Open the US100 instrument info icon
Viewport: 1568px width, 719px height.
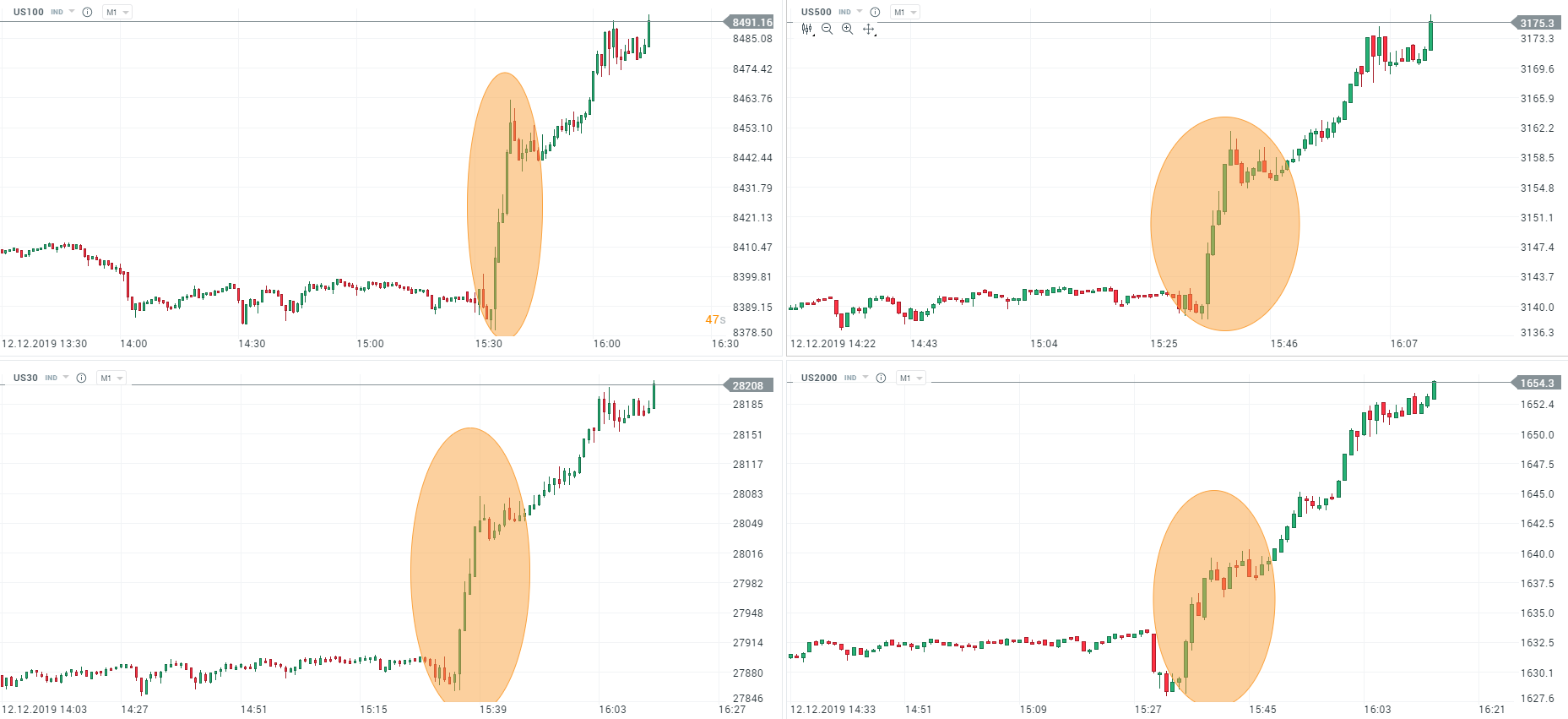point(87,12)
